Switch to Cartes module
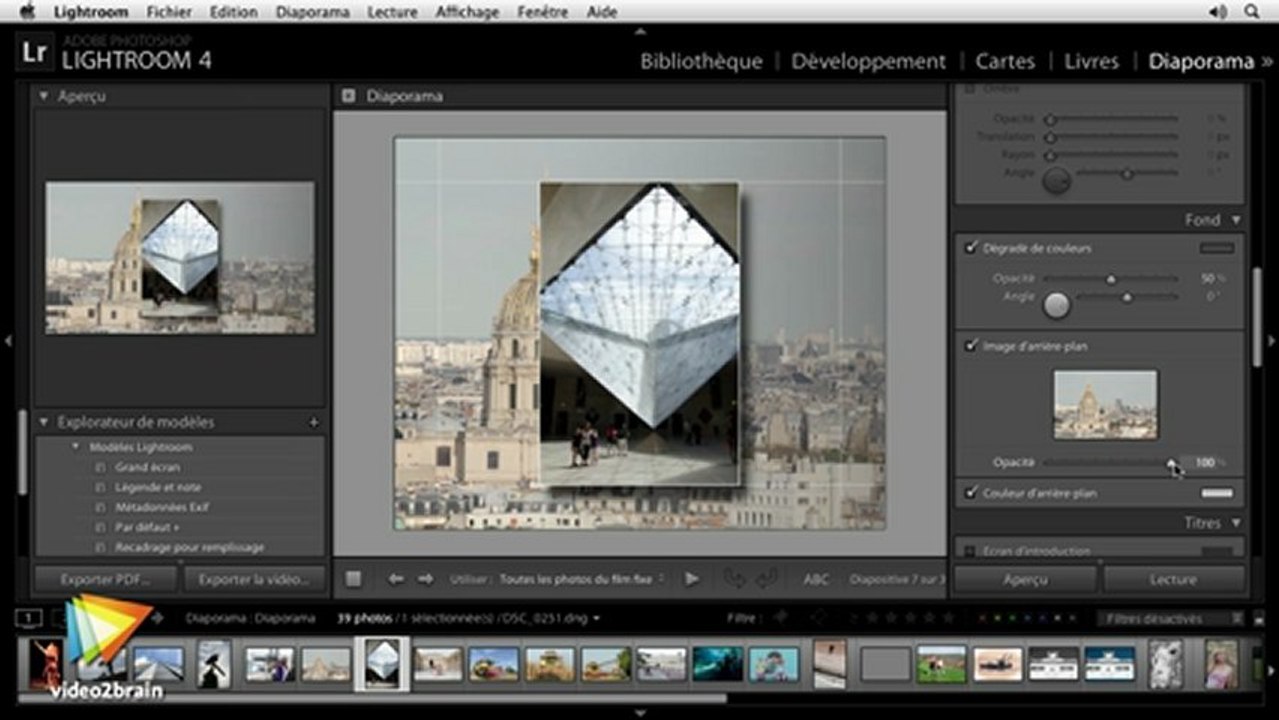Image resolution: width=1279 pixels, height=720 pixels. pyautogui.click(x=1005, y=61)
